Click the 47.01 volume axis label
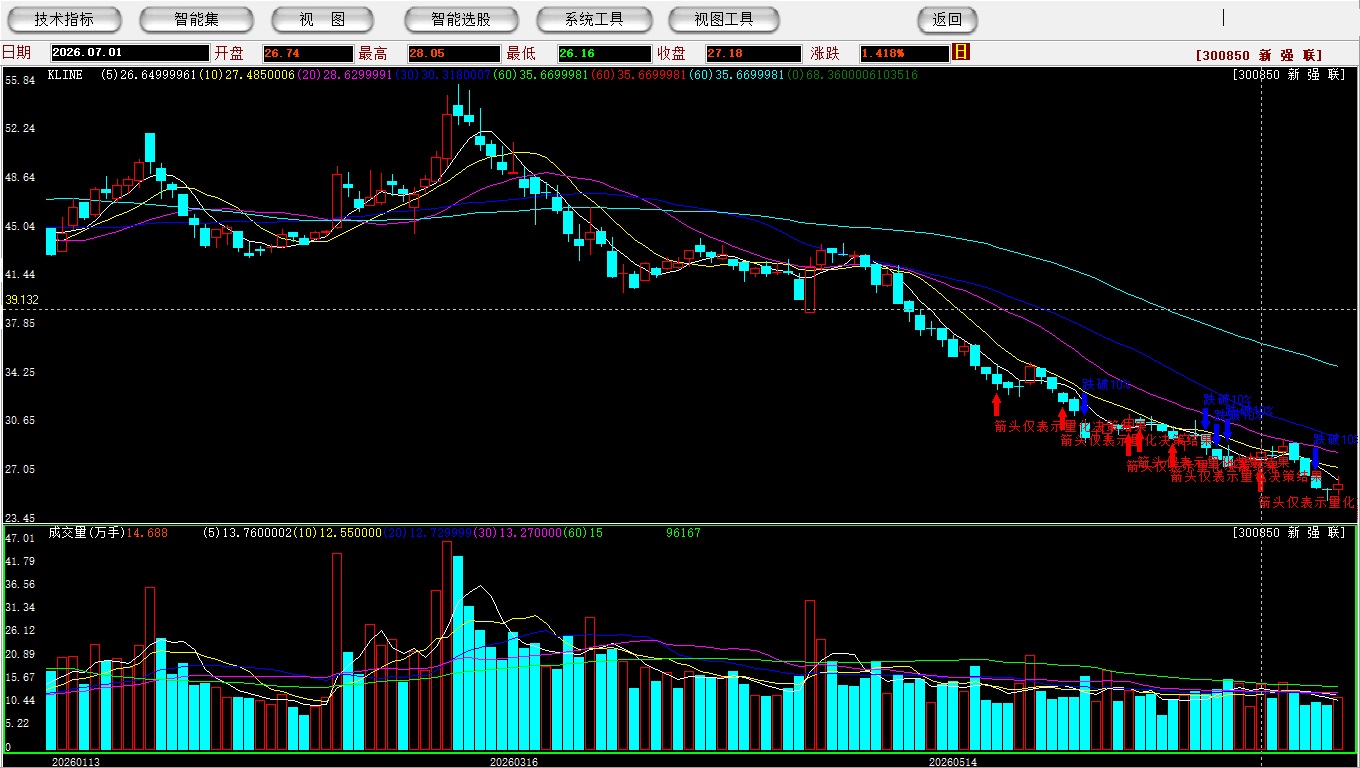The width and height of the screenshot is (1360, 768). [x=20, y=538]
